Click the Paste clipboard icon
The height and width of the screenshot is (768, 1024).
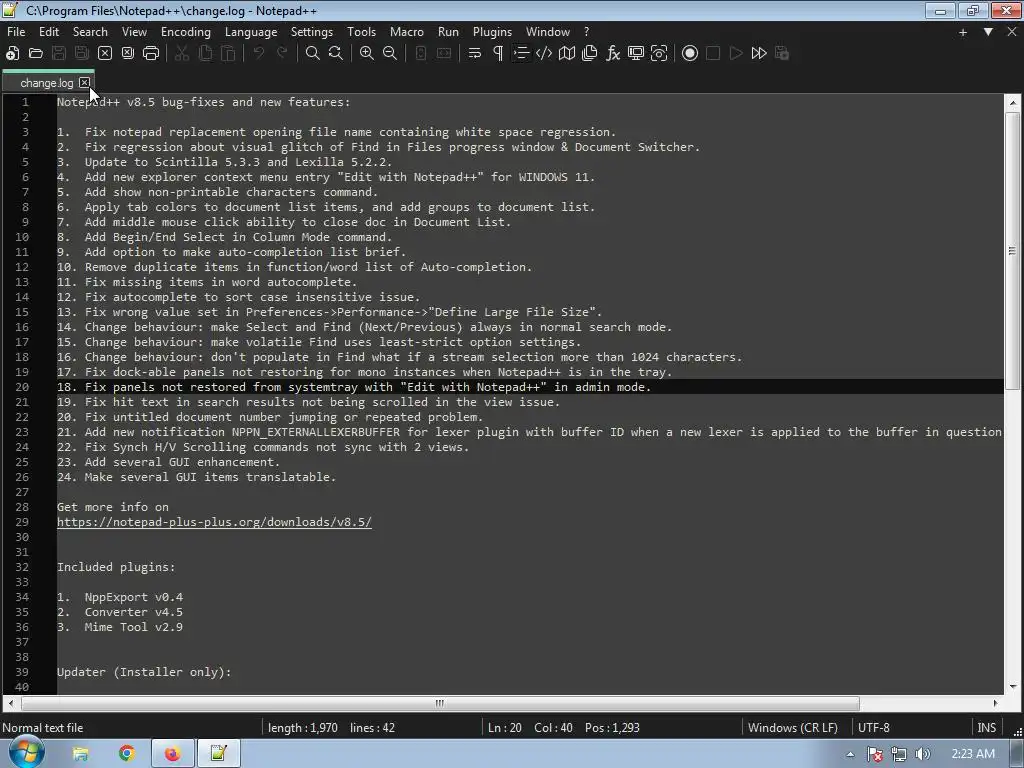tap(228, 54)
